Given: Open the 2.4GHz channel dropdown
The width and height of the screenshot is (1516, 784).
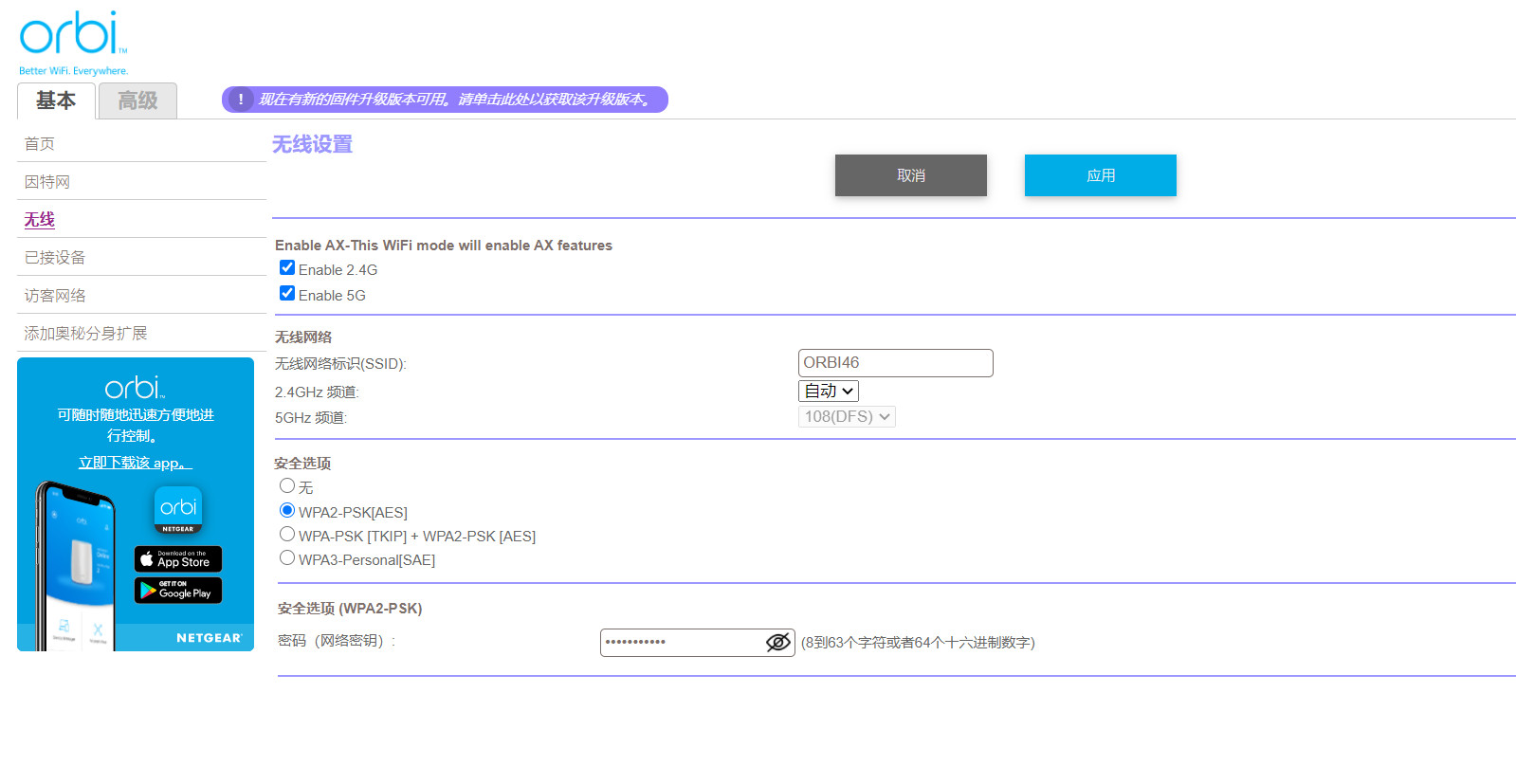Looking at the screenshot, I should coord(829,391).
